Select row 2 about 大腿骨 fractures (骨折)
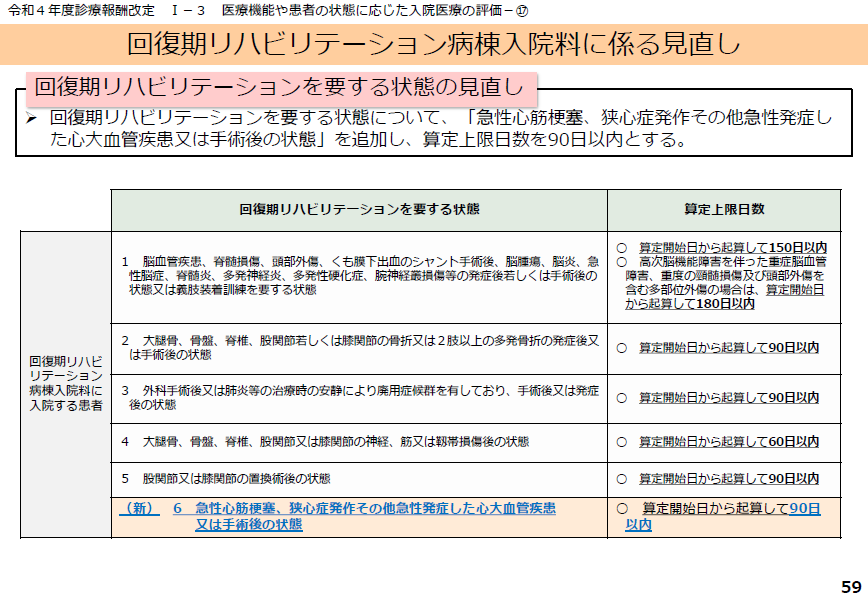Viewport: 868px width, 600px height. [x=359, y=347]
